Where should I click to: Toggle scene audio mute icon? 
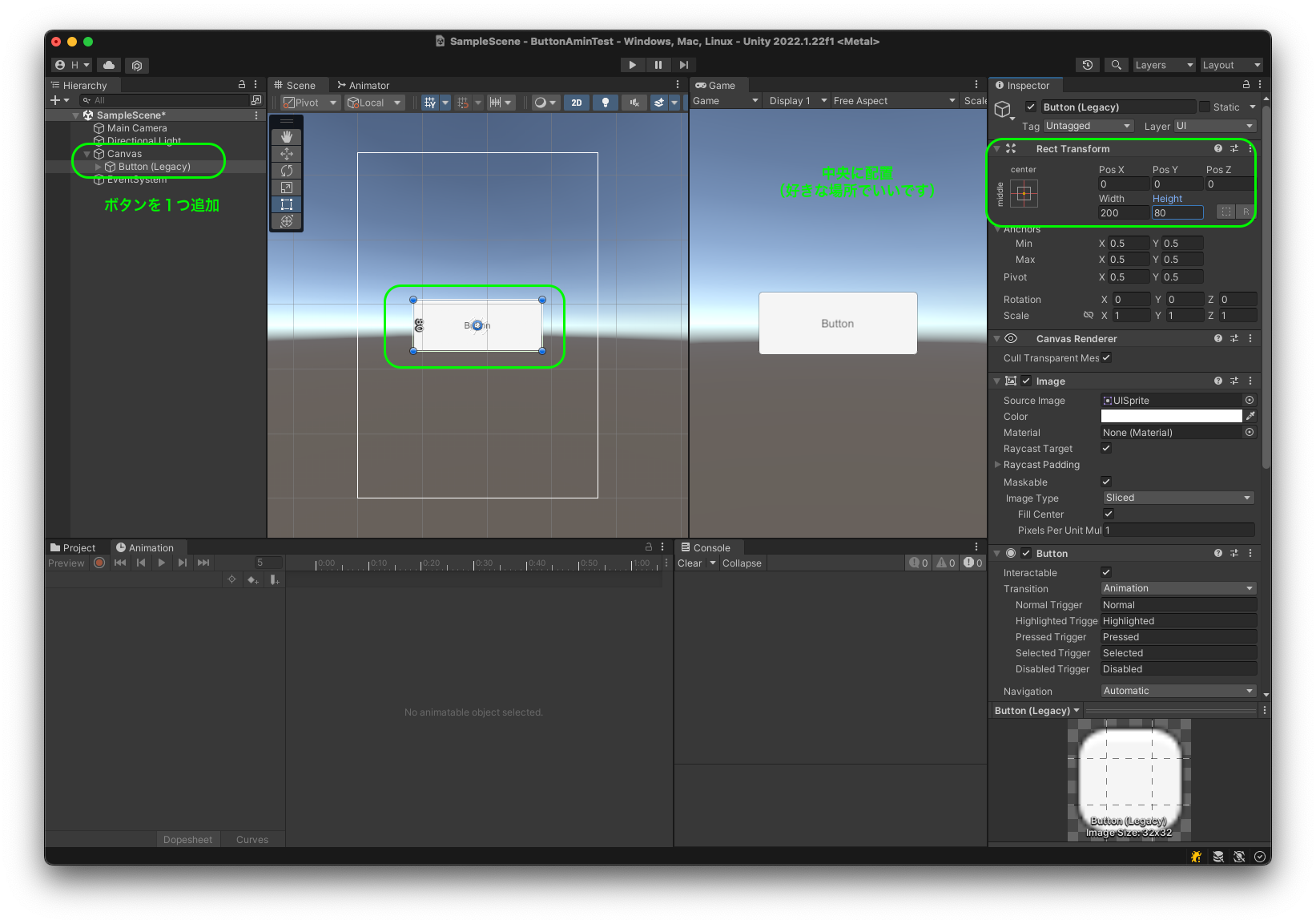pyautogui.click(x=633, y=102)
